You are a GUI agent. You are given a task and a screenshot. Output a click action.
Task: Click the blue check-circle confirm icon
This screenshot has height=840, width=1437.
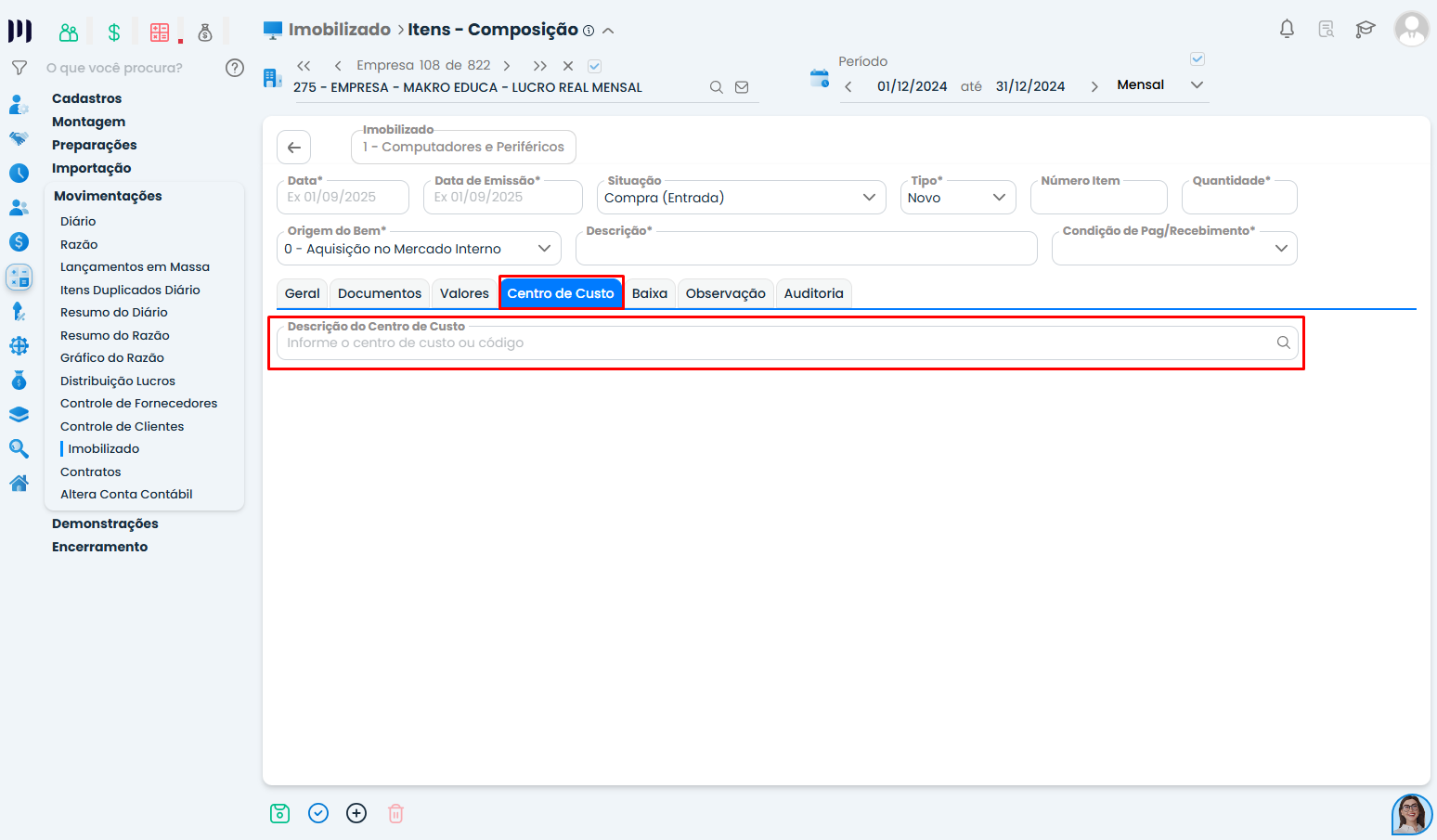click(318, 814)
